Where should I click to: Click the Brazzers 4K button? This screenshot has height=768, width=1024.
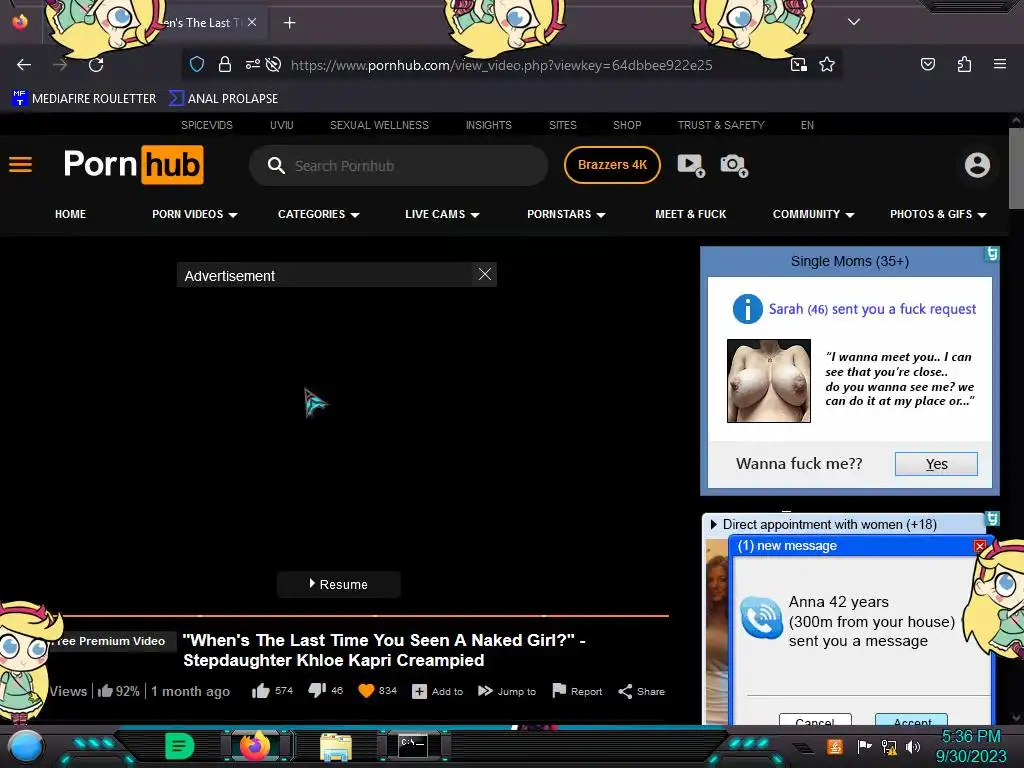pos(612,165)
